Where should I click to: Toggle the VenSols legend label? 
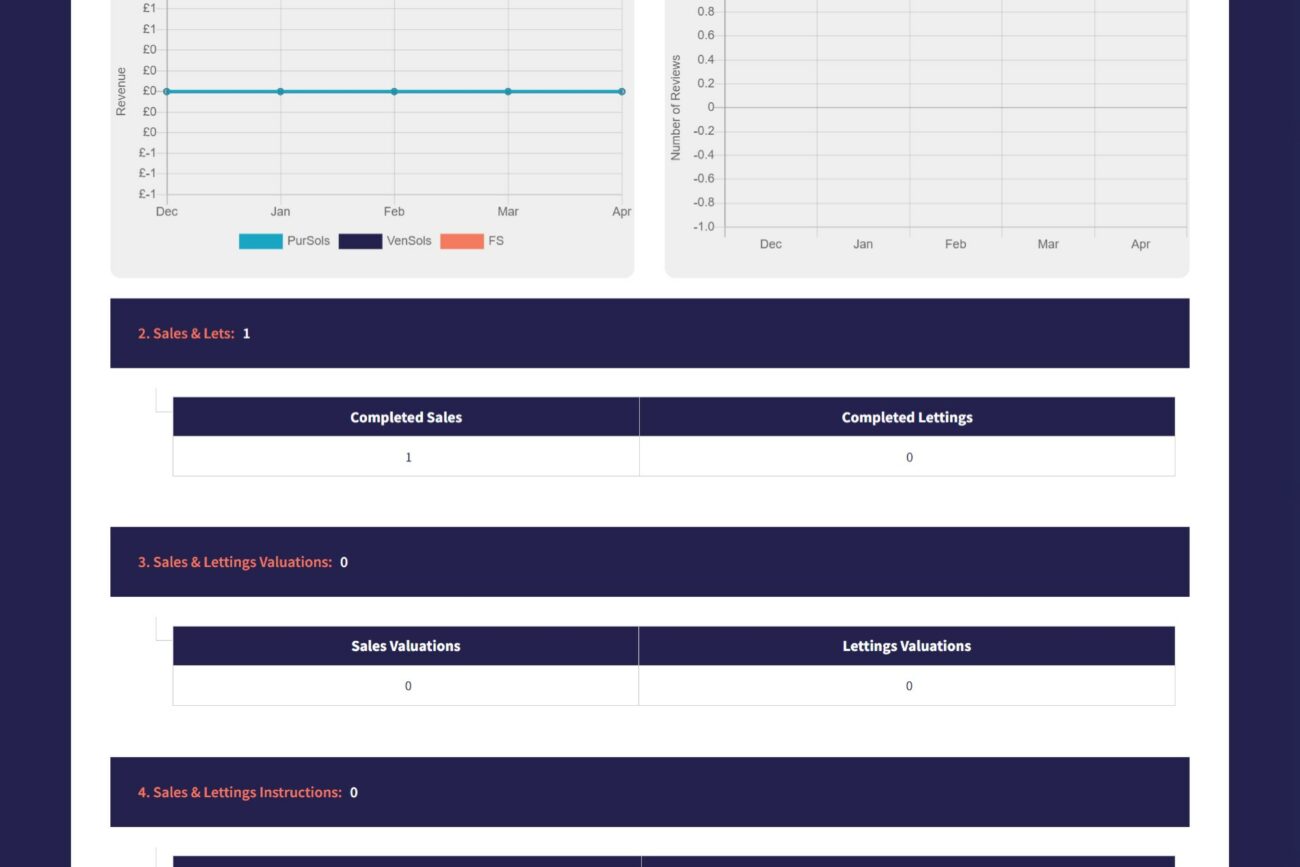409,241
